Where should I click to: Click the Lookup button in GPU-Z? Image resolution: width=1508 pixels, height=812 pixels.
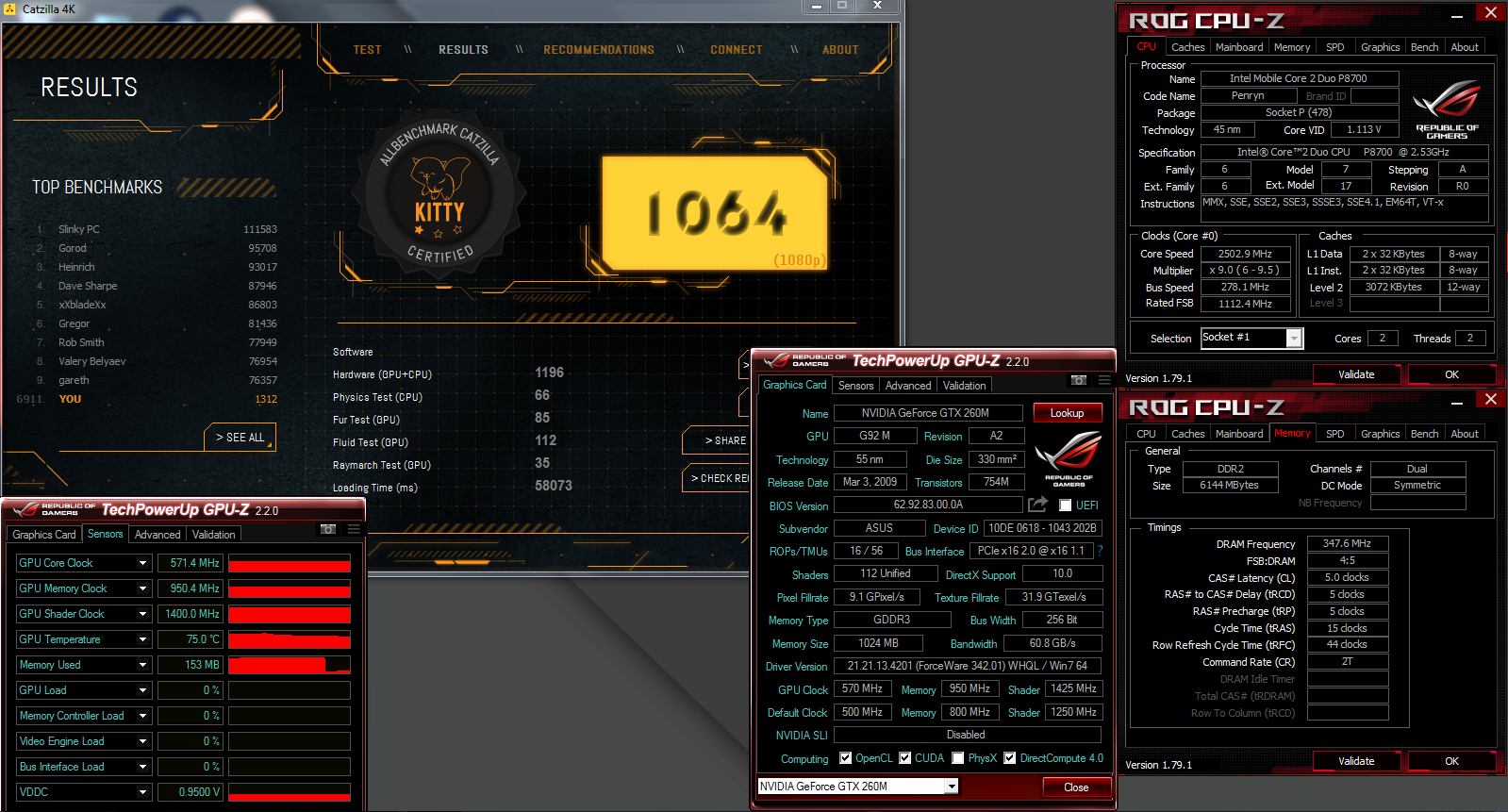(x=1067, y=413)
